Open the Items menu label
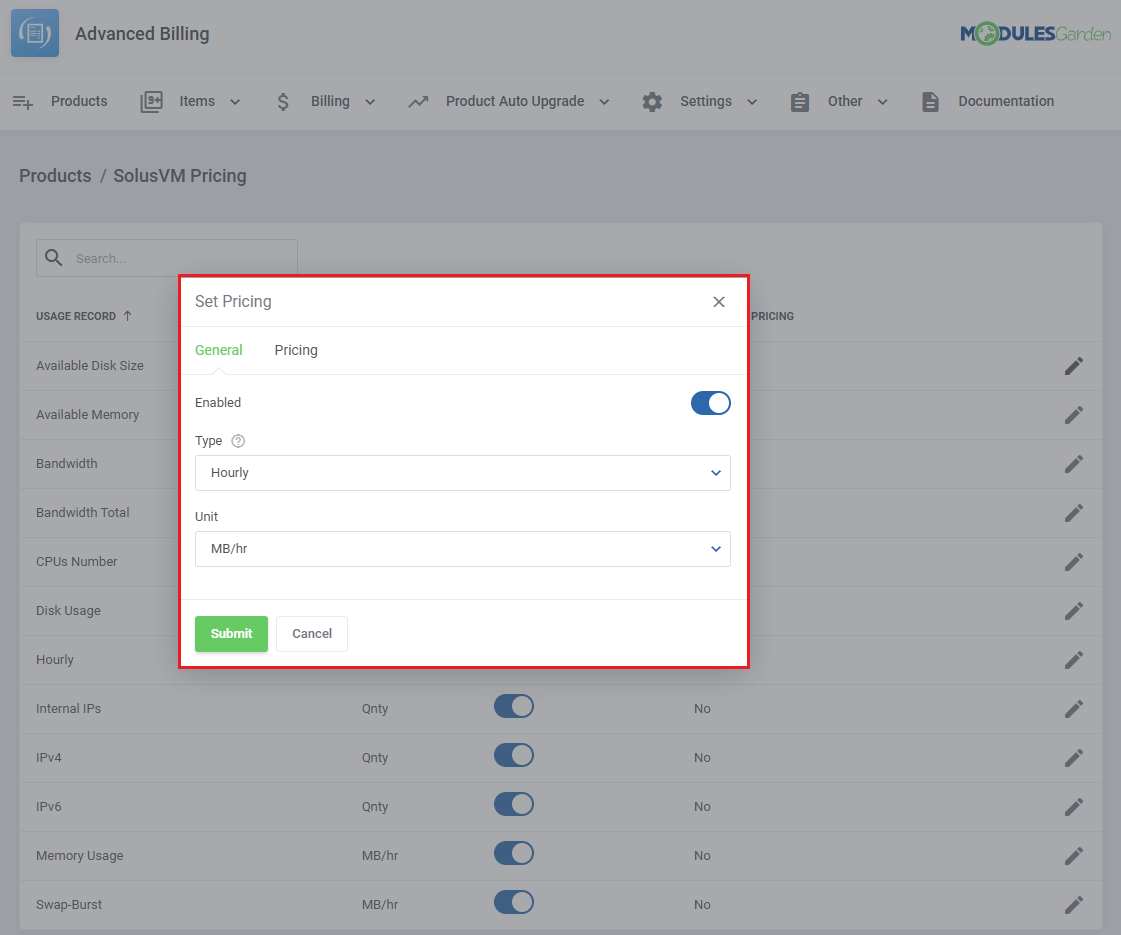Screen dimensions: 1121x935 197,102
